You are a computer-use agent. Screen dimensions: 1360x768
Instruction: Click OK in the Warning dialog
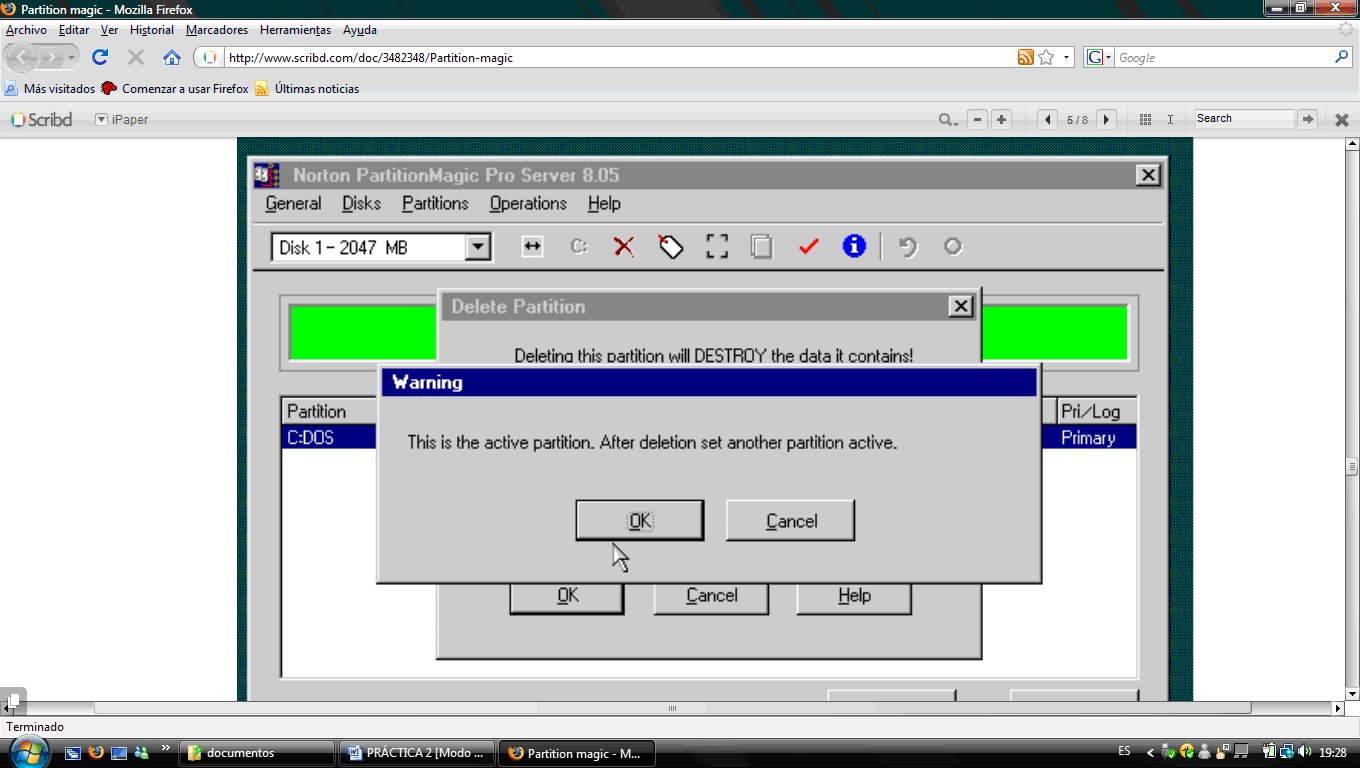coord(639,521)
